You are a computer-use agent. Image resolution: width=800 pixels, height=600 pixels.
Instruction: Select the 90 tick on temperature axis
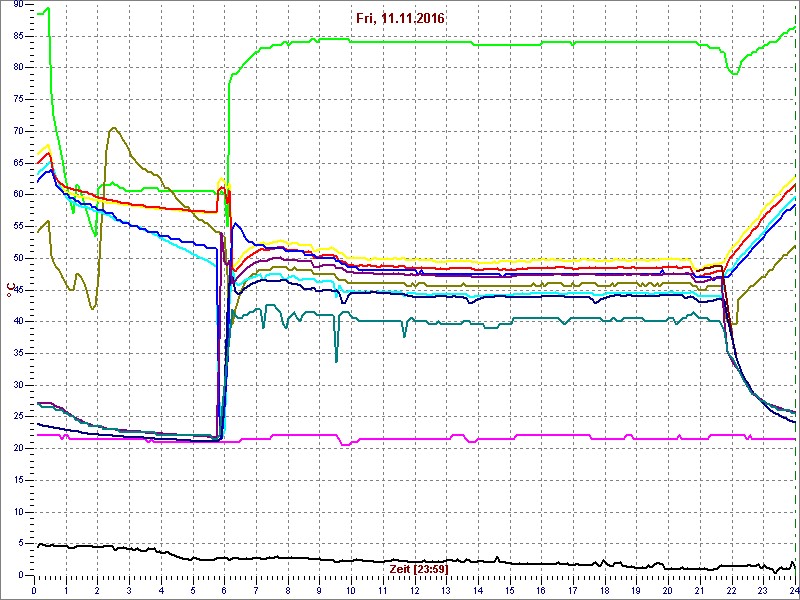click(x=18, y=4)
